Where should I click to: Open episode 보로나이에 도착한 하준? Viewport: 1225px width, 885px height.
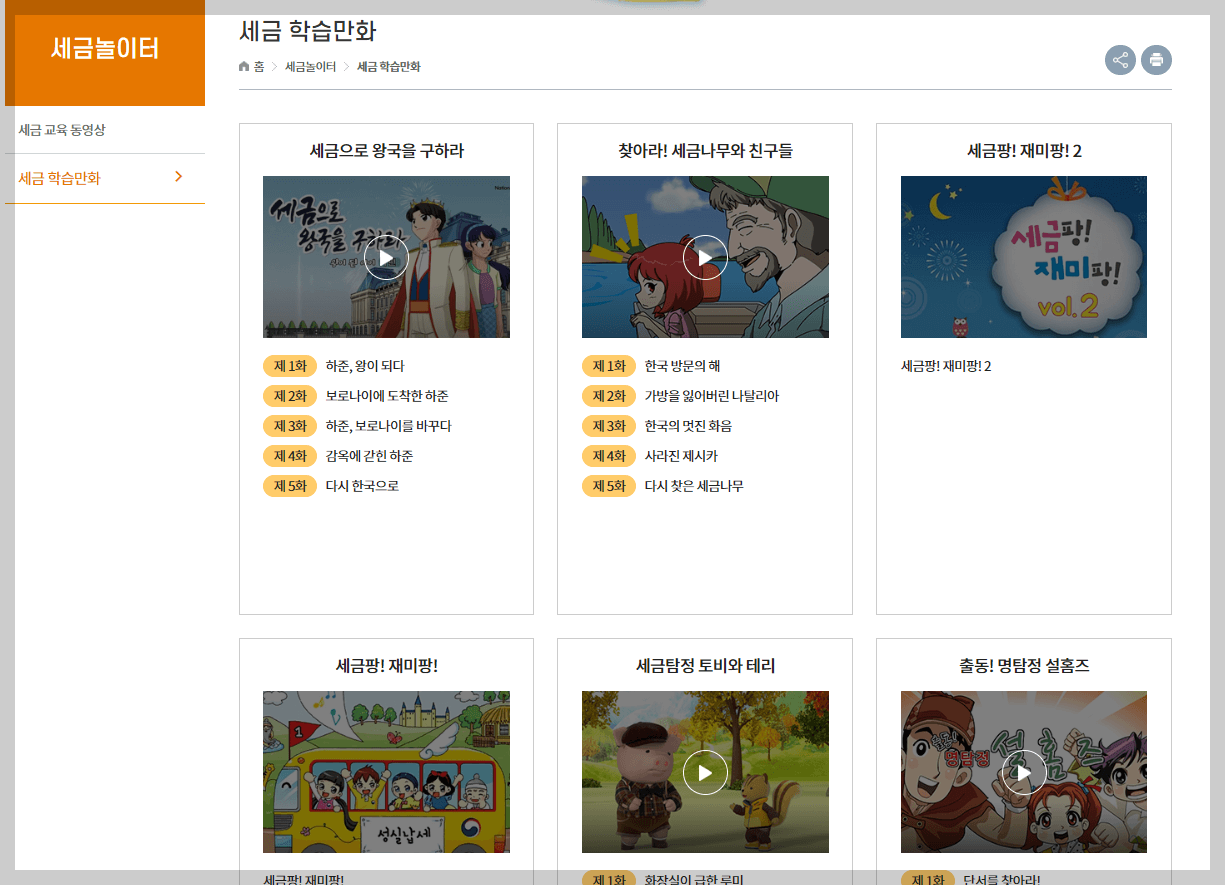387,396
